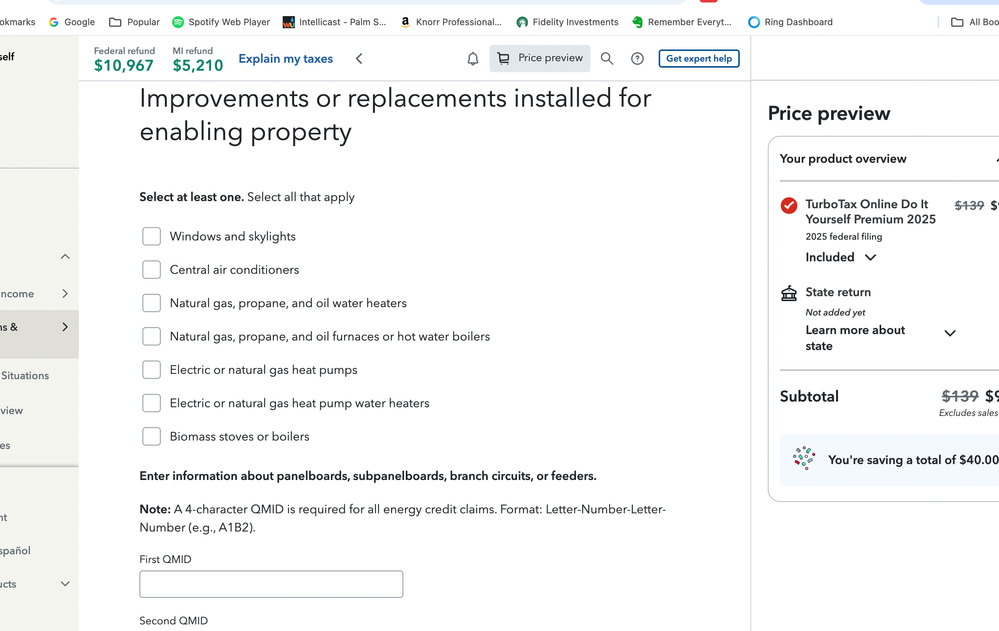
Task: Open the Google bookmark
Action: (72, 22)
